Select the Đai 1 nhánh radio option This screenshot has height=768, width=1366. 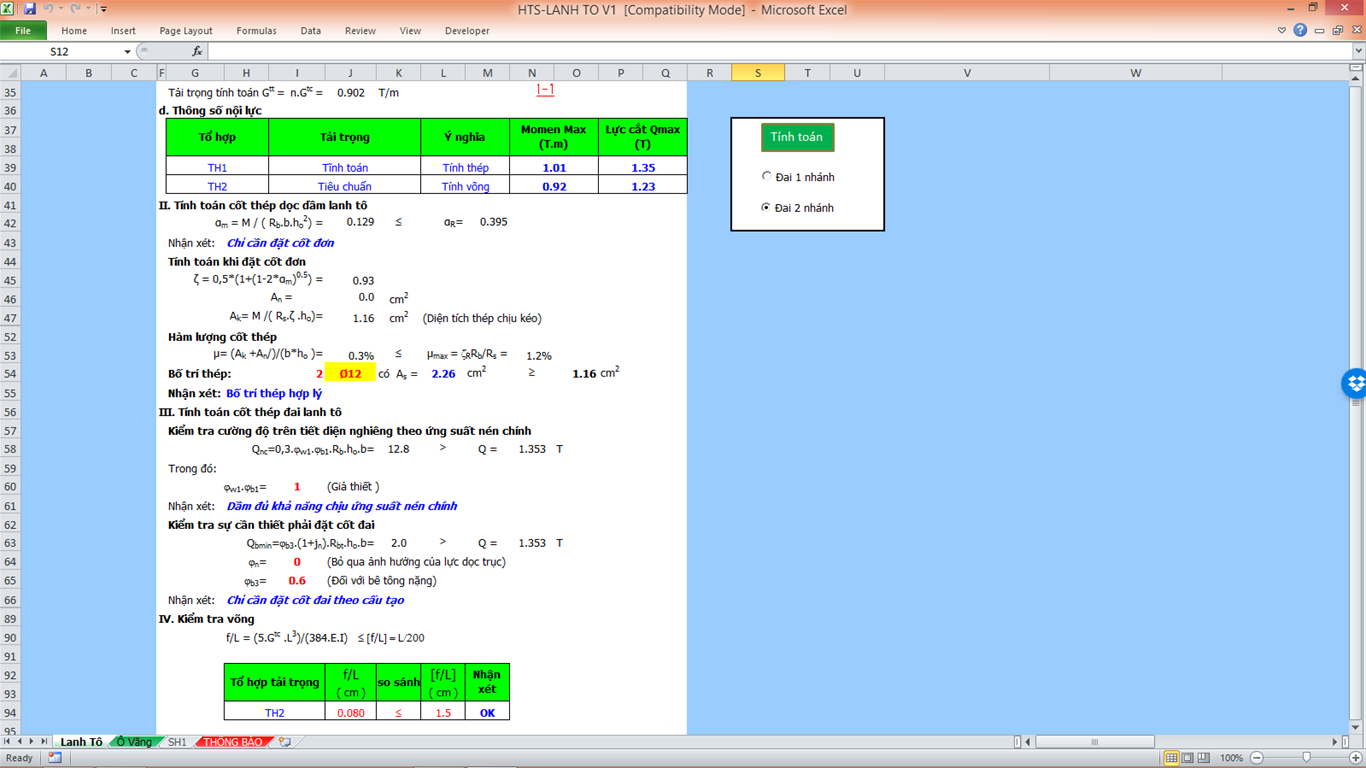coord(798,177)
